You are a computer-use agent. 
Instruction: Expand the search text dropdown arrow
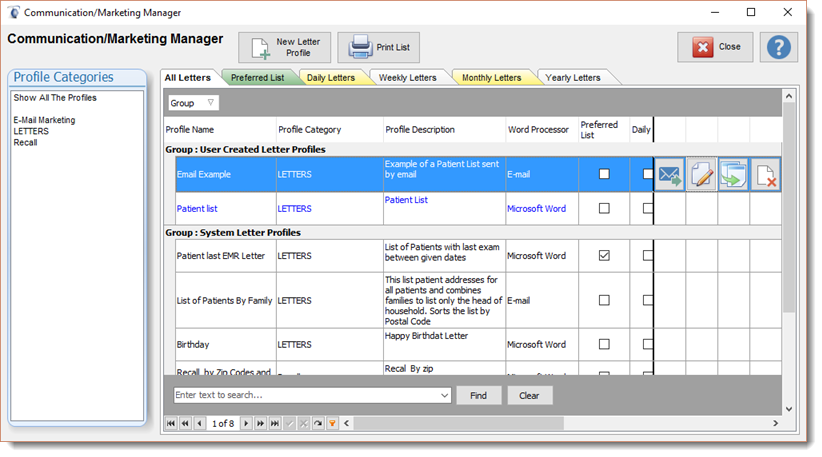445,396
